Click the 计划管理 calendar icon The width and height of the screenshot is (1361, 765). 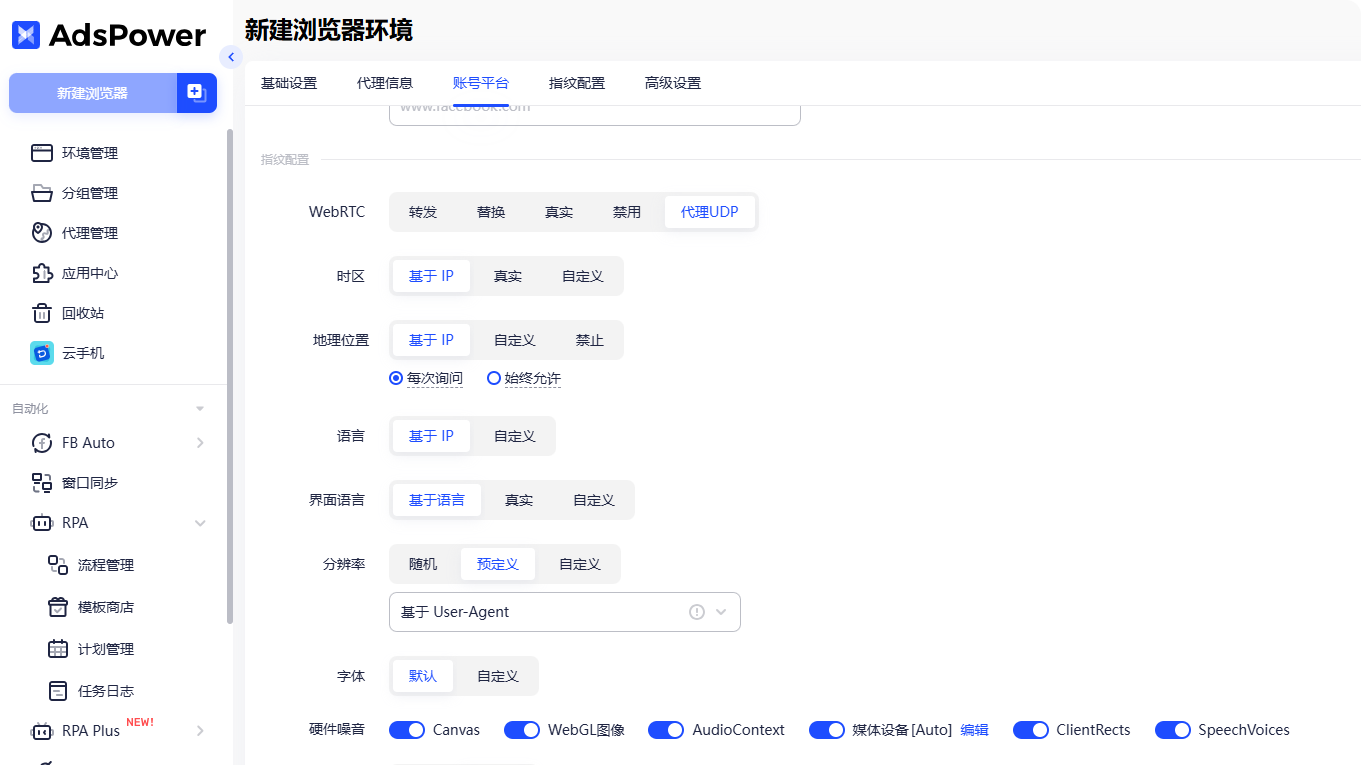58,649
